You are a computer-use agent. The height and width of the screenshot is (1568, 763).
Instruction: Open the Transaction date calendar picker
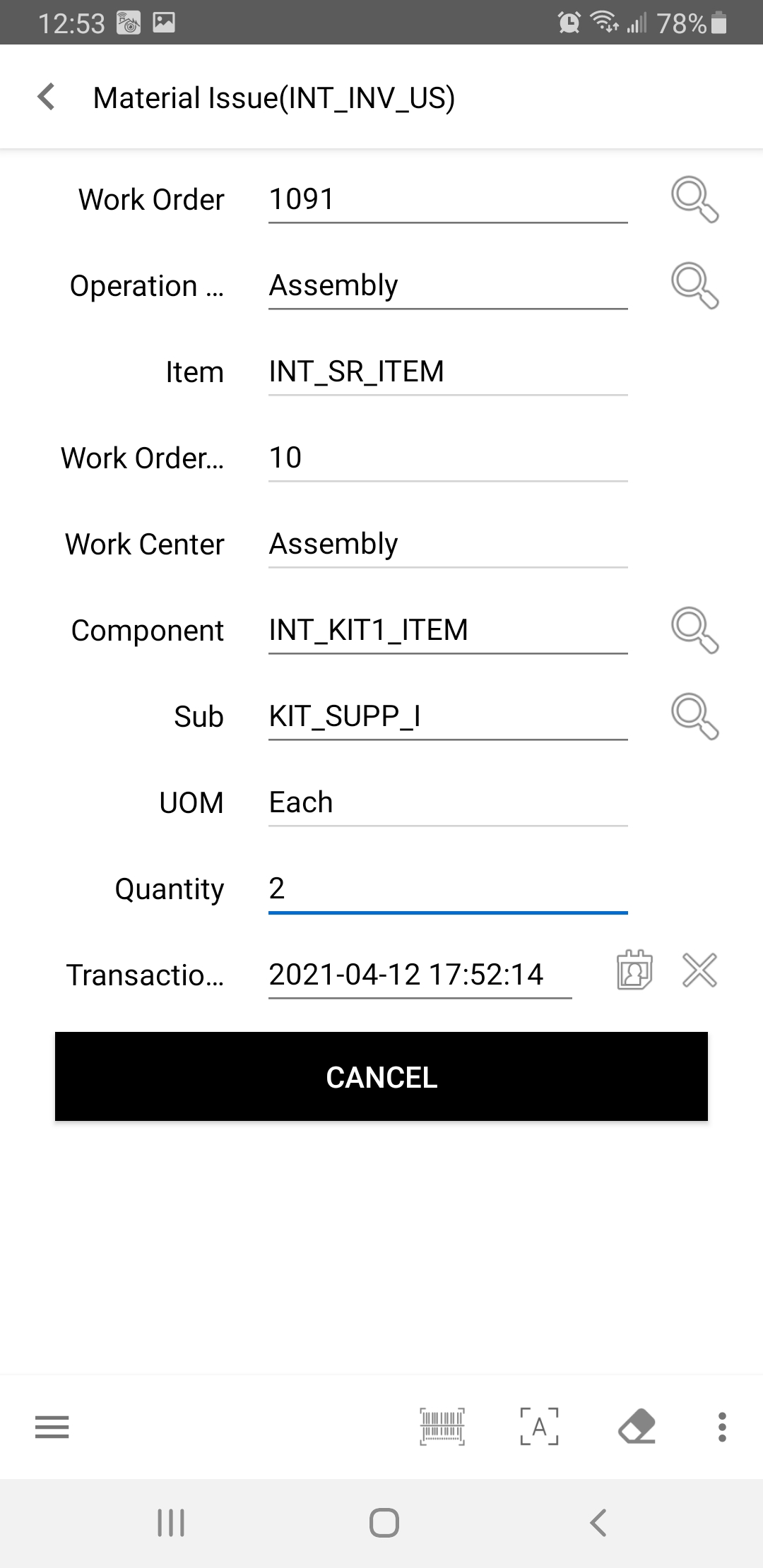634,970
